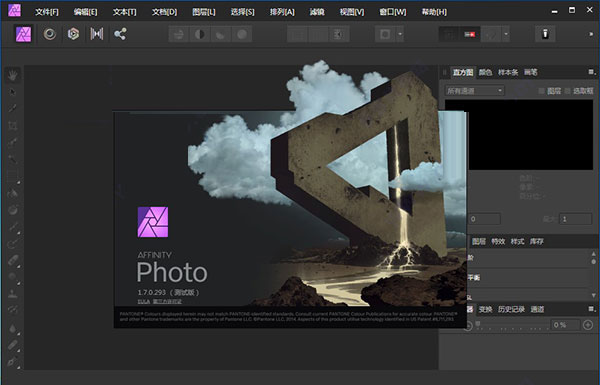Open the 滤镜 menu
The image size is (600, 385).
click(317, 12)
